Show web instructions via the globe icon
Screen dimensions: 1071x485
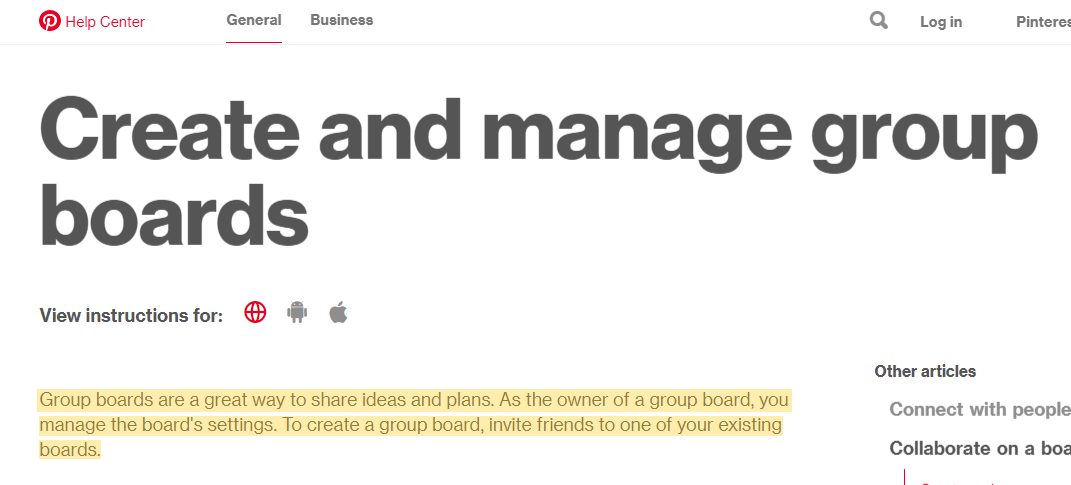click(x=256, y=313)
